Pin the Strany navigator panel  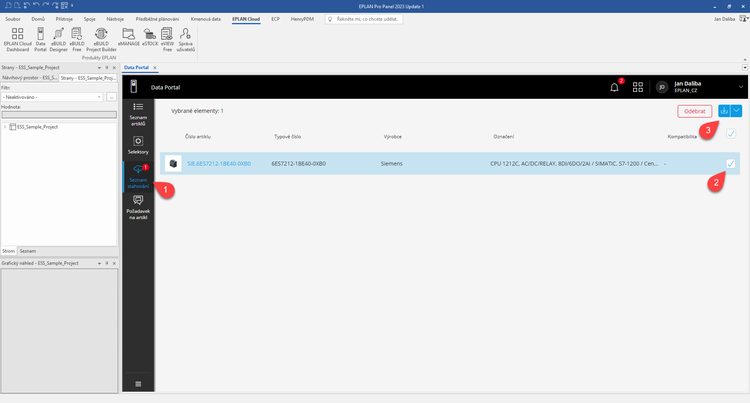[x=107, y=68]
